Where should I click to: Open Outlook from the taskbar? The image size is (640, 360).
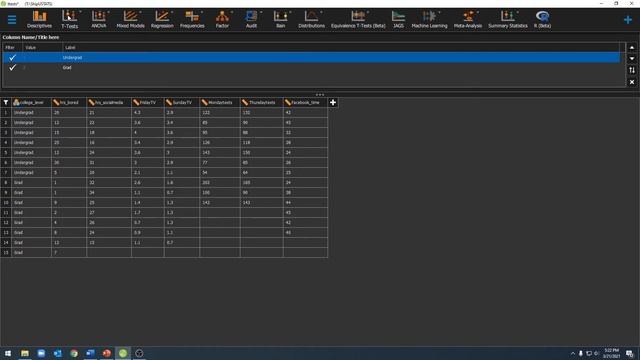click(58, 353)
